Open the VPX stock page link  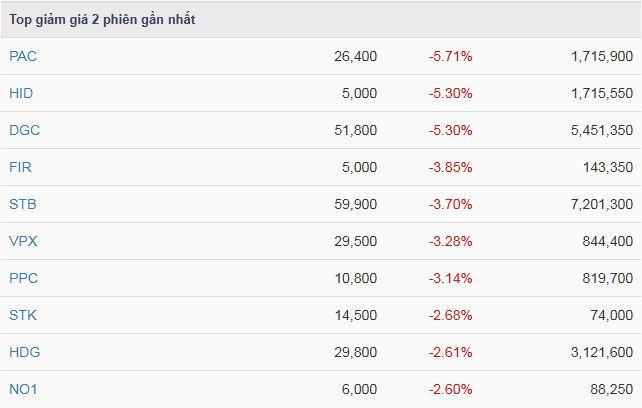click(x=23, y=241)
